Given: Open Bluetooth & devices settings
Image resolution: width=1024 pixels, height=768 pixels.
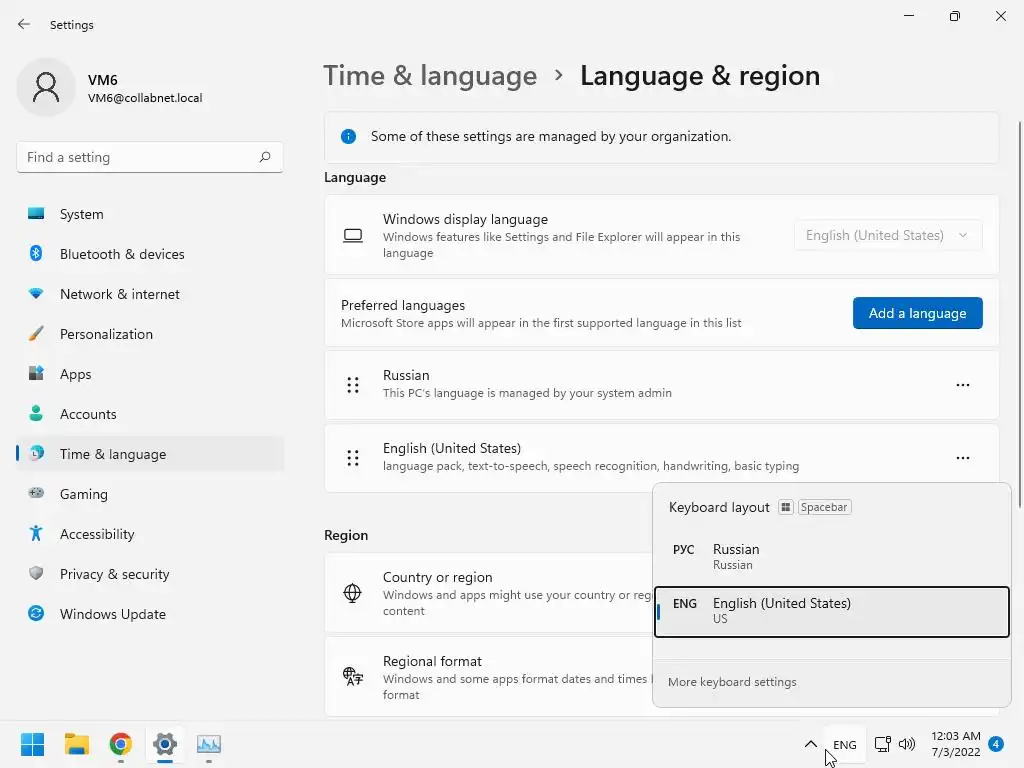Looking at the screenshot, I should [150, 254].
